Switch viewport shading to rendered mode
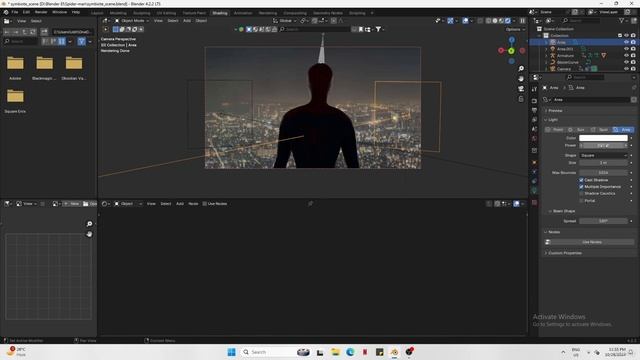640x360 pixels. pos(508,20)
